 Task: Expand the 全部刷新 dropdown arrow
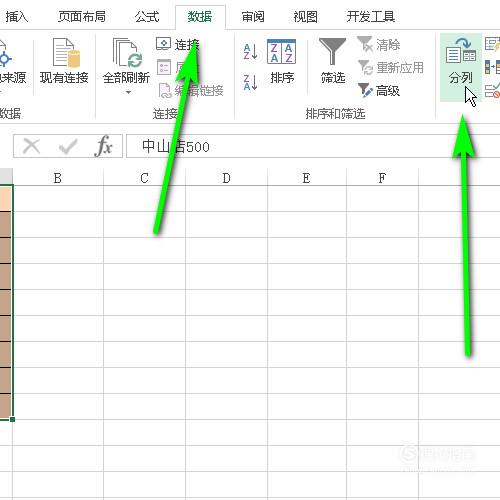(128, 92)
